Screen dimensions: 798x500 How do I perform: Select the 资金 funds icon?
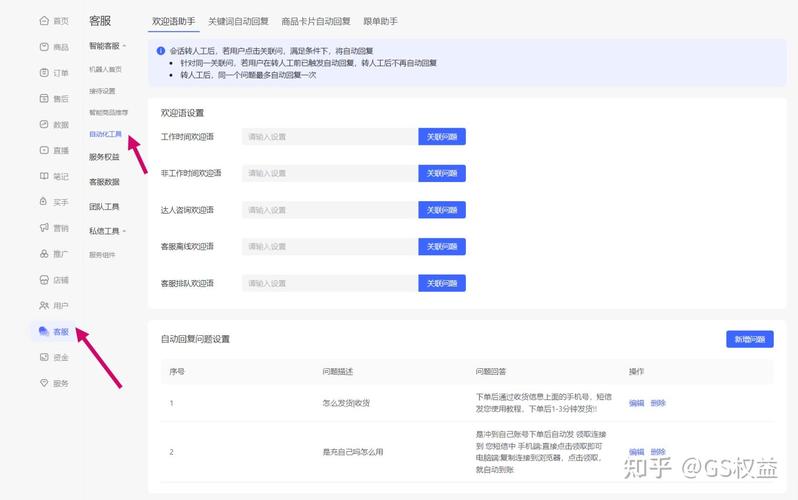[44, 357]
